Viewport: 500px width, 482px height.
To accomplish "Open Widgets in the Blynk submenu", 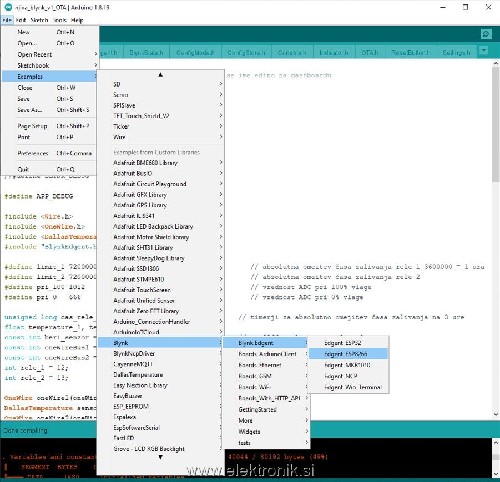I will 266,431.
